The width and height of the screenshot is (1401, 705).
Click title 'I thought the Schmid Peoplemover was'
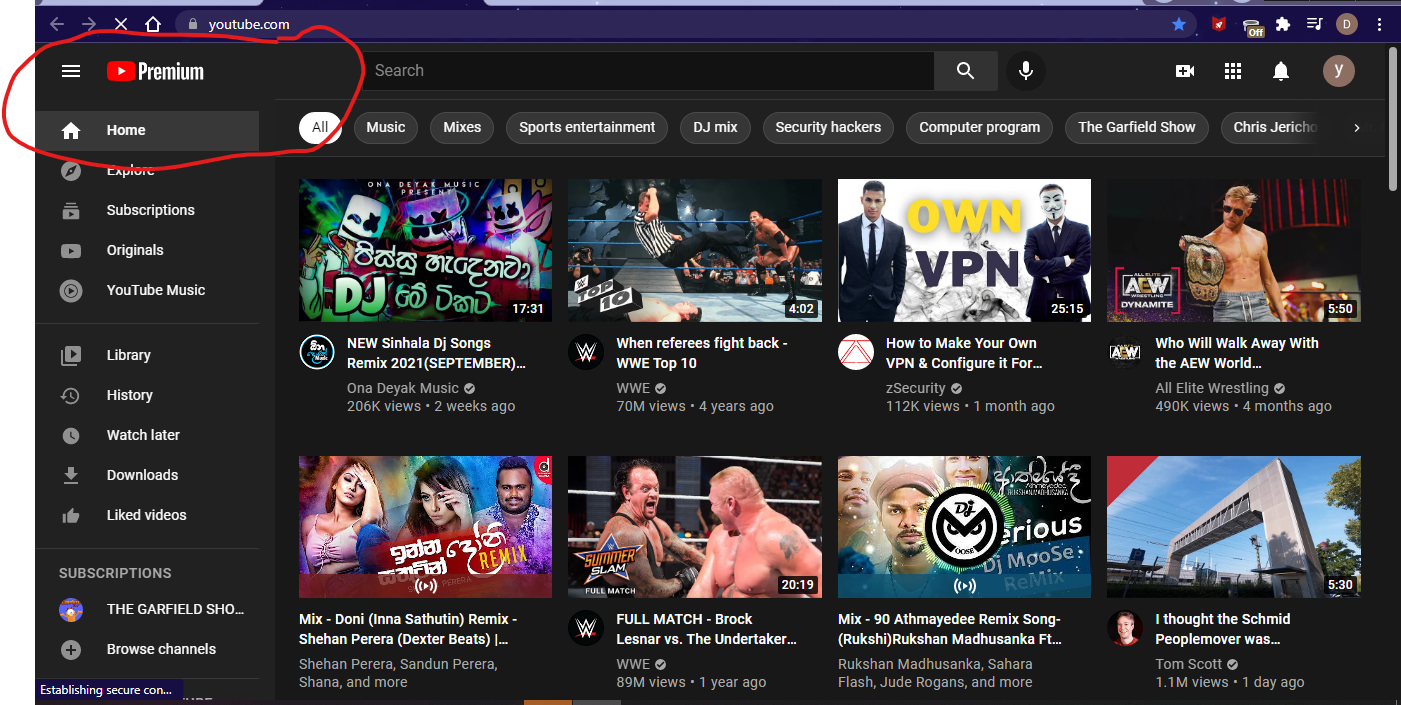pos(1223,629)
